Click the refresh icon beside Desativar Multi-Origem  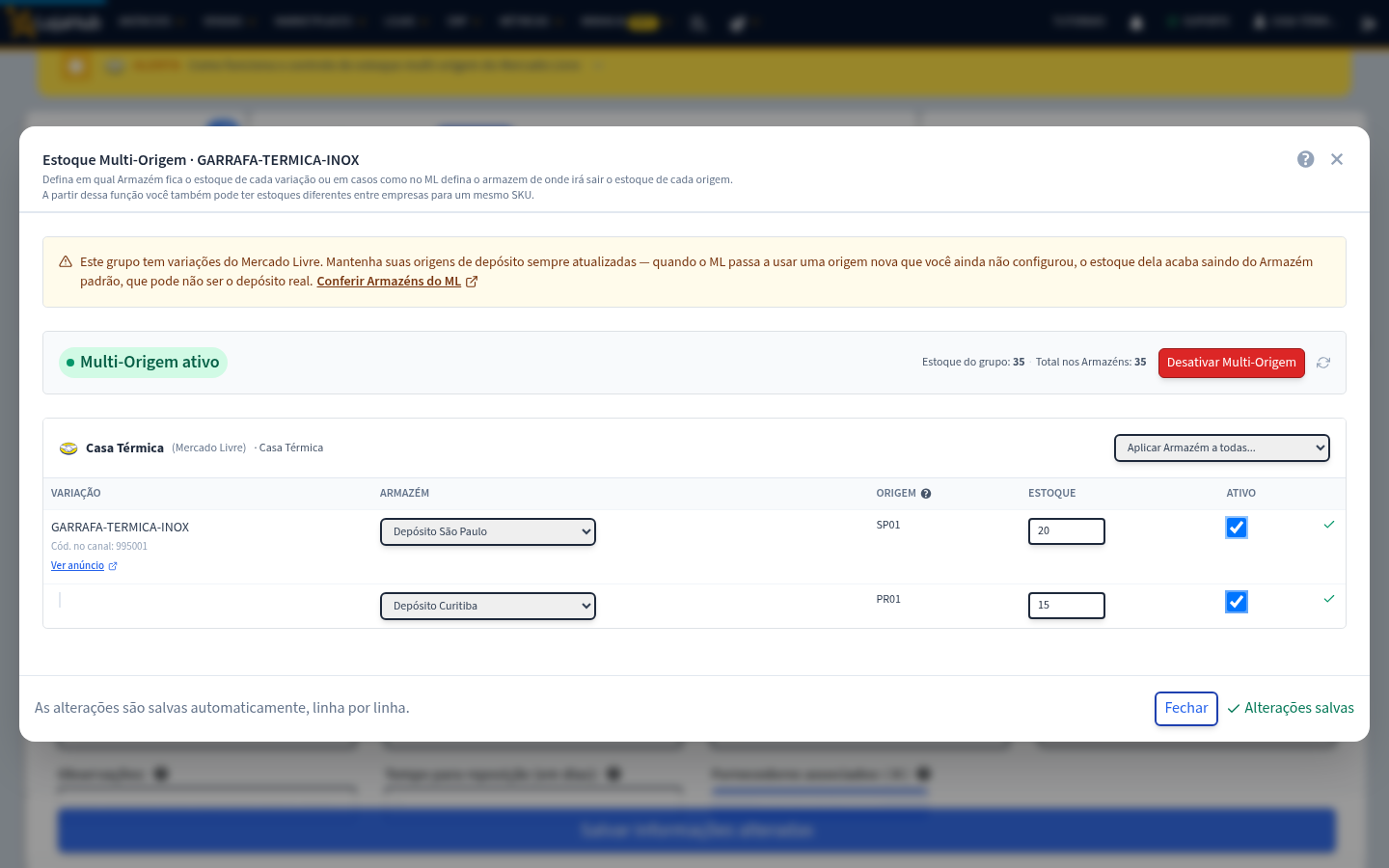tap(1323, 363)
